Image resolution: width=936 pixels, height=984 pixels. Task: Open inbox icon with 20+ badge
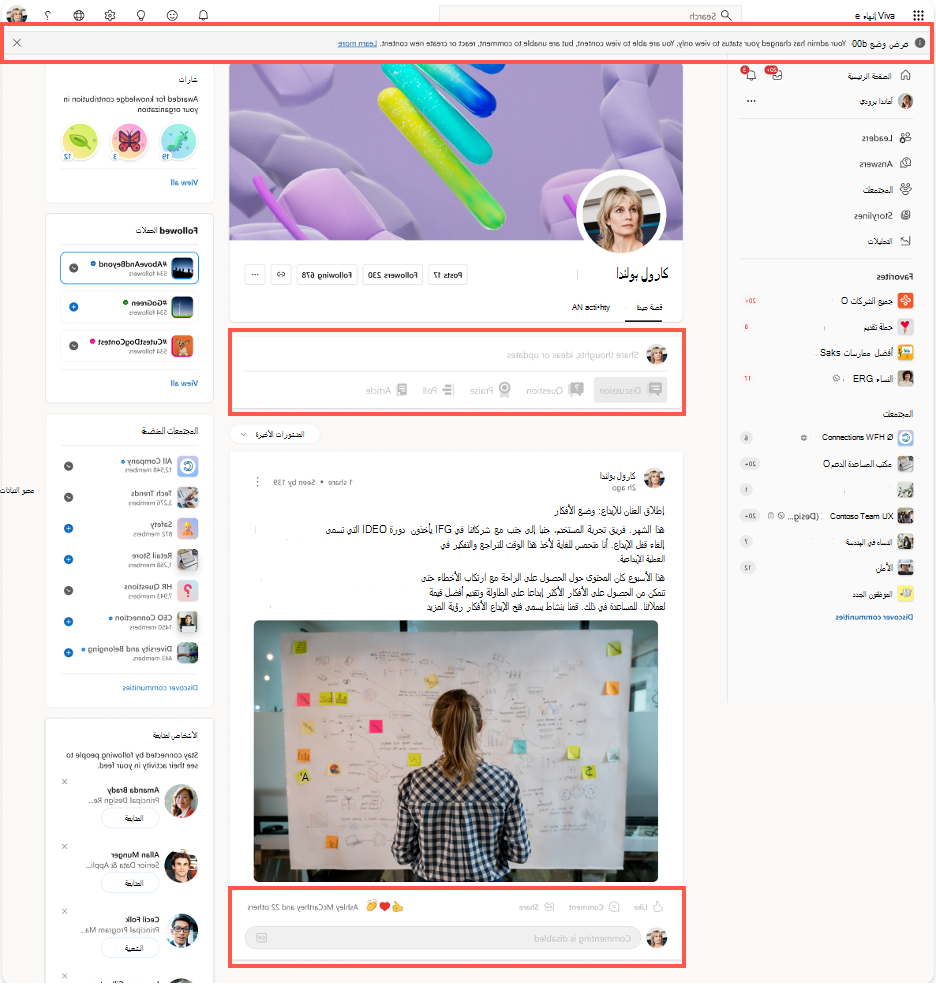(777, 75)
